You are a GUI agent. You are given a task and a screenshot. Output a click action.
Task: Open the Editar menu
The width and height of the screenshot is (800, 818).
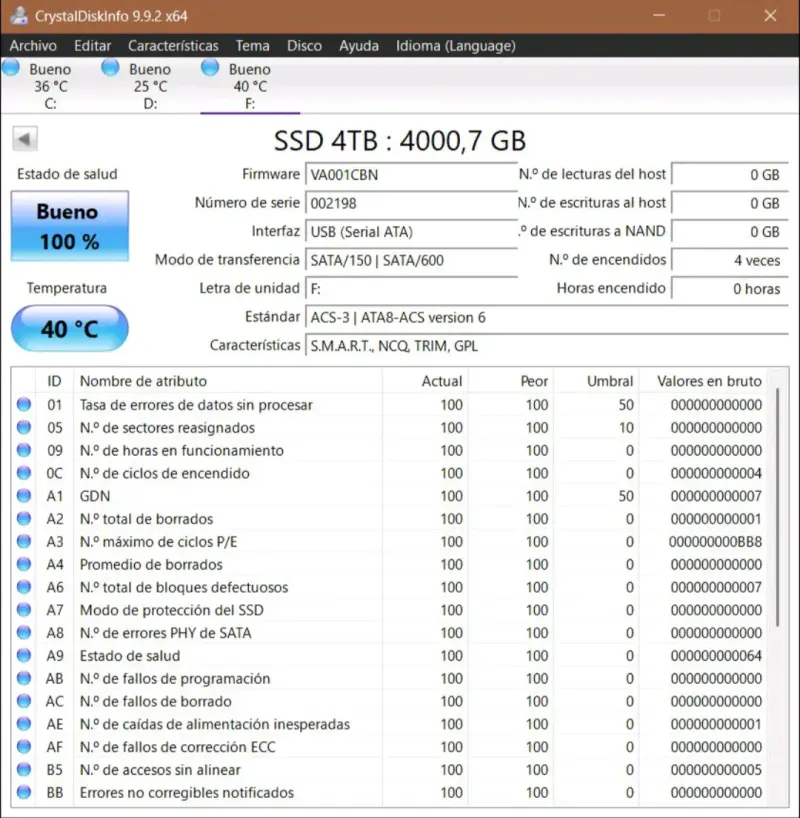[92, 46]
